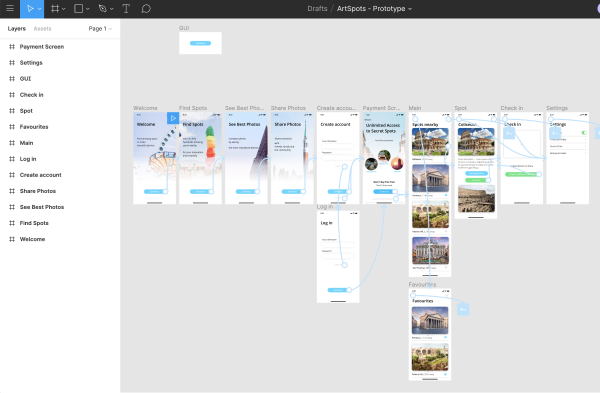Switch to the Assets tab
This screenshot has height=393, width=600.
[x=42, y=29]
